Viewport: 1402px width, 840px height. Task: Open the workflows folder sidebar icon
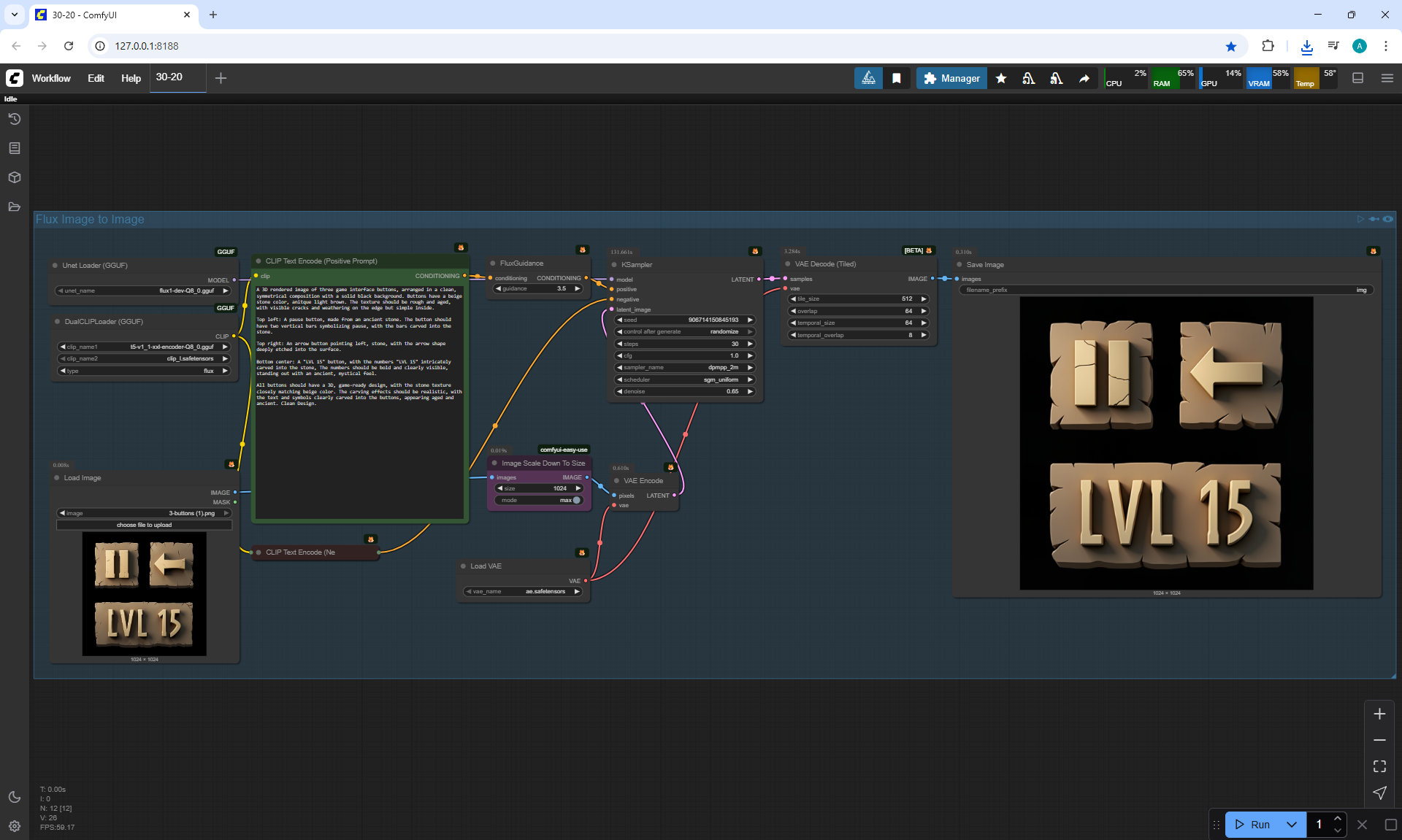click(x=15, y=207)
